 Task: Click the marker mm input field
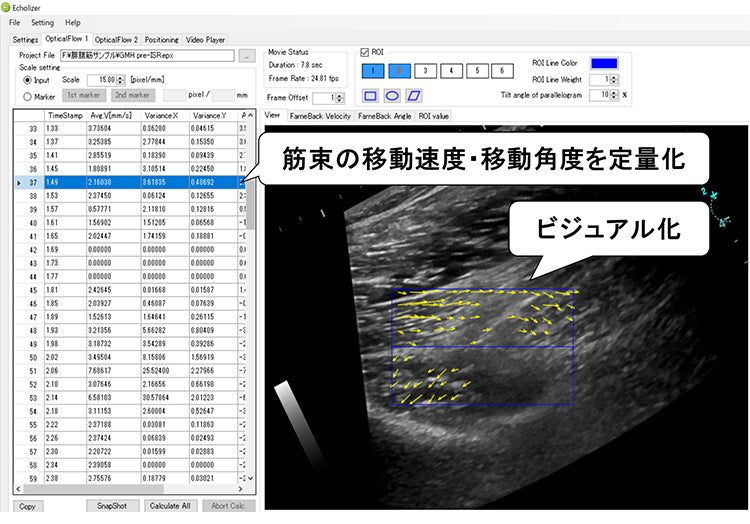coord(223,95)
